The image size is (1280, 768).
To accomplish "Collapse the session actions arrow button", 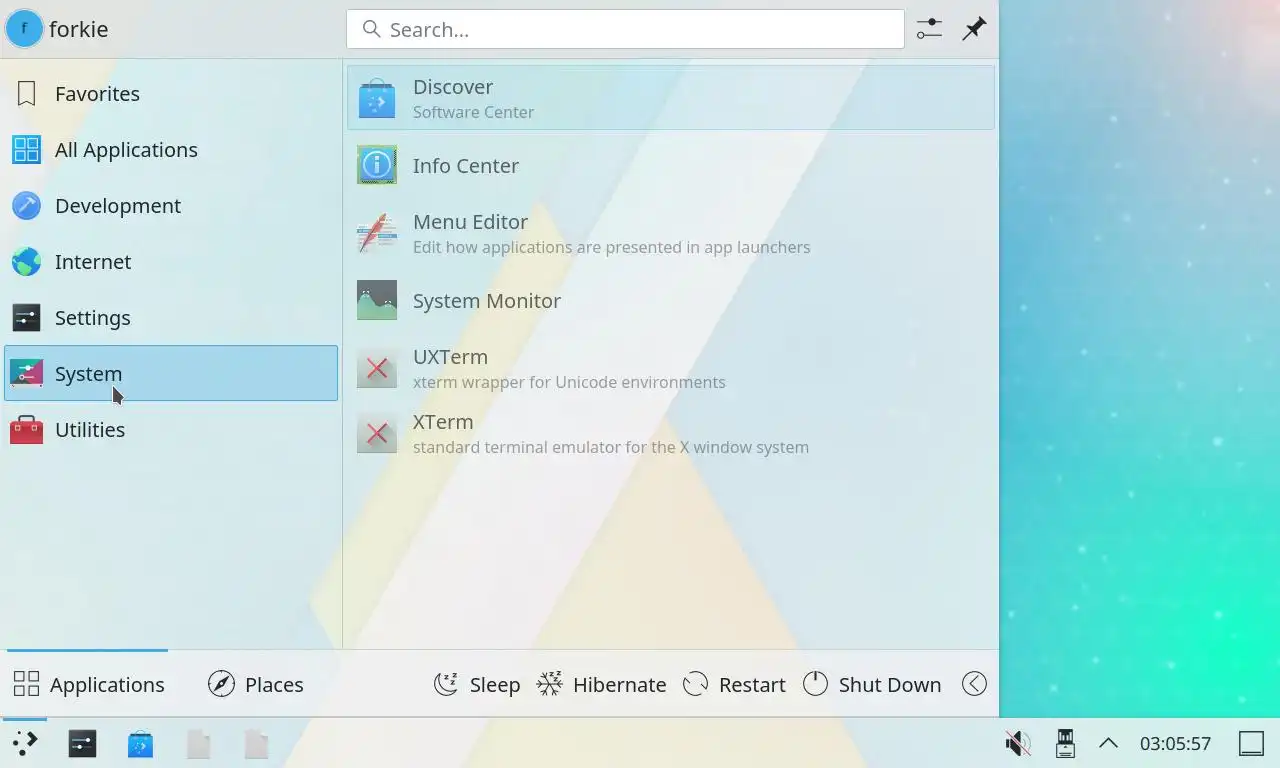I will click(974, 684).
